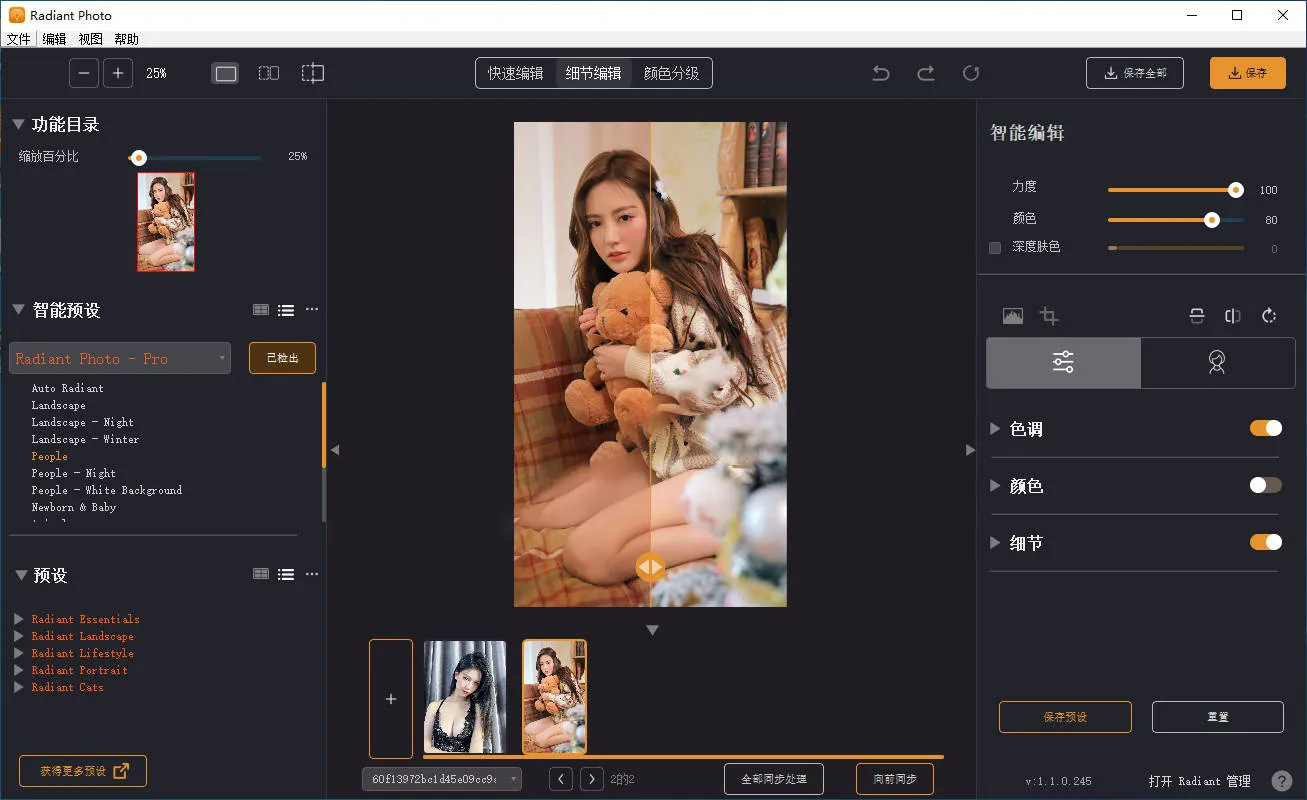Open the portrait face editing tab icon
The height and width of the screenshot is (800, 1307).
(1217, 362)
